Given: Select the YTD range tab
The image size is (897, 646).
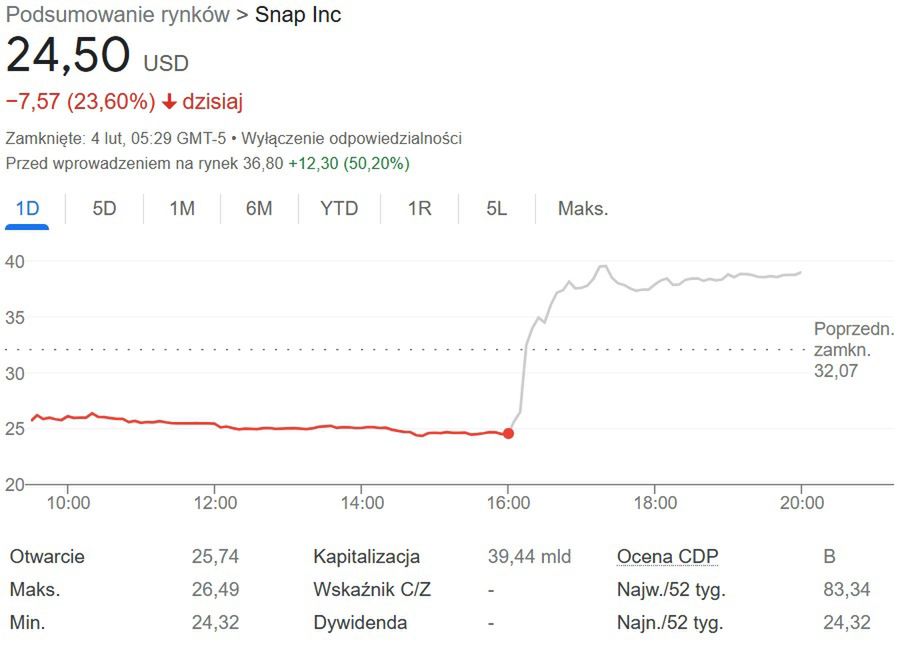Looking at the screenshot, I should point(339,208).
